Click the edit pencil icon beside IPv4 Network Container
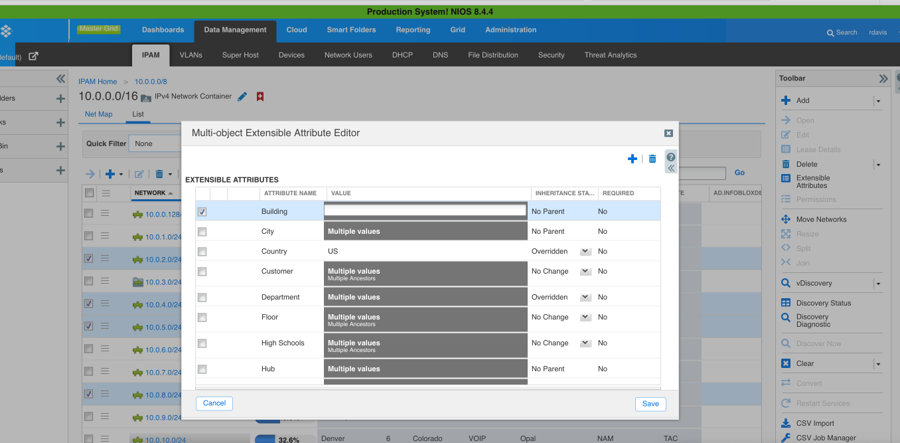This screenshot has height=443, width=900. coord(242,97)
